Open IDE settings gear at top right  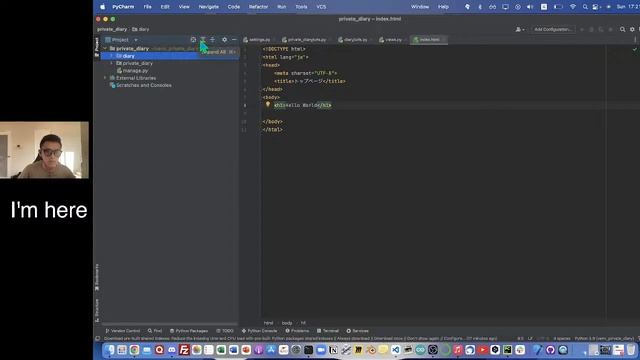pyautogui.click(x=632, y=29)
